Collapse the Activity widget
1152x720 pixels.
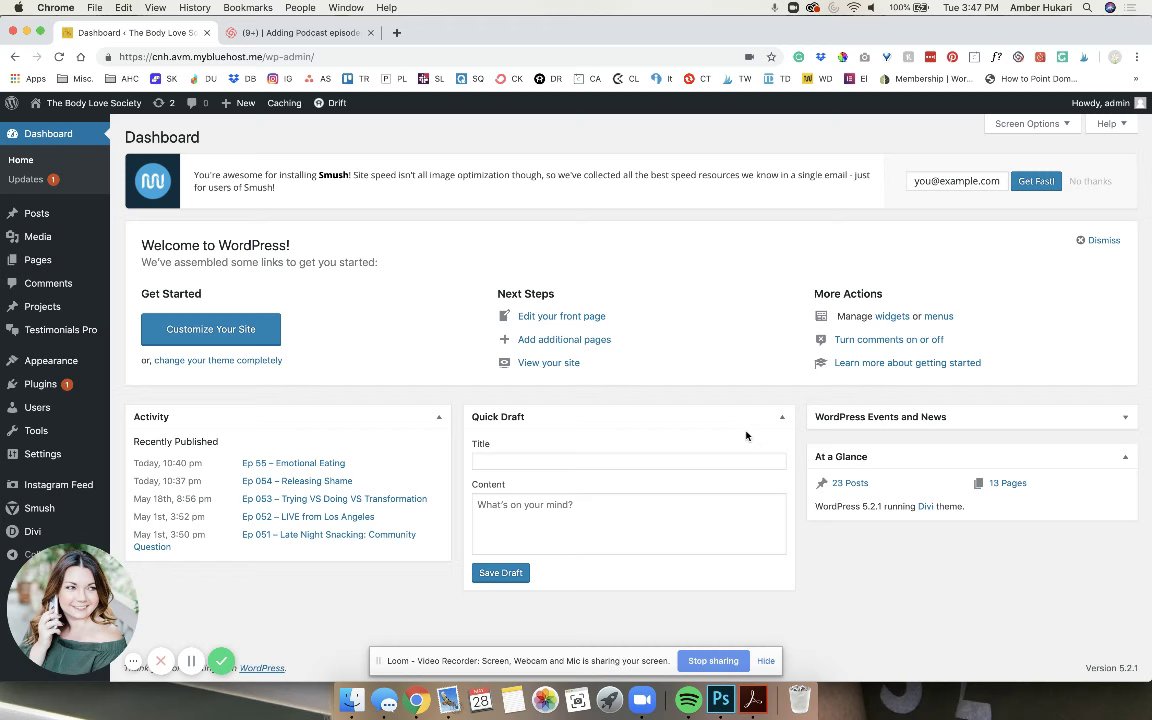(439, 417)
